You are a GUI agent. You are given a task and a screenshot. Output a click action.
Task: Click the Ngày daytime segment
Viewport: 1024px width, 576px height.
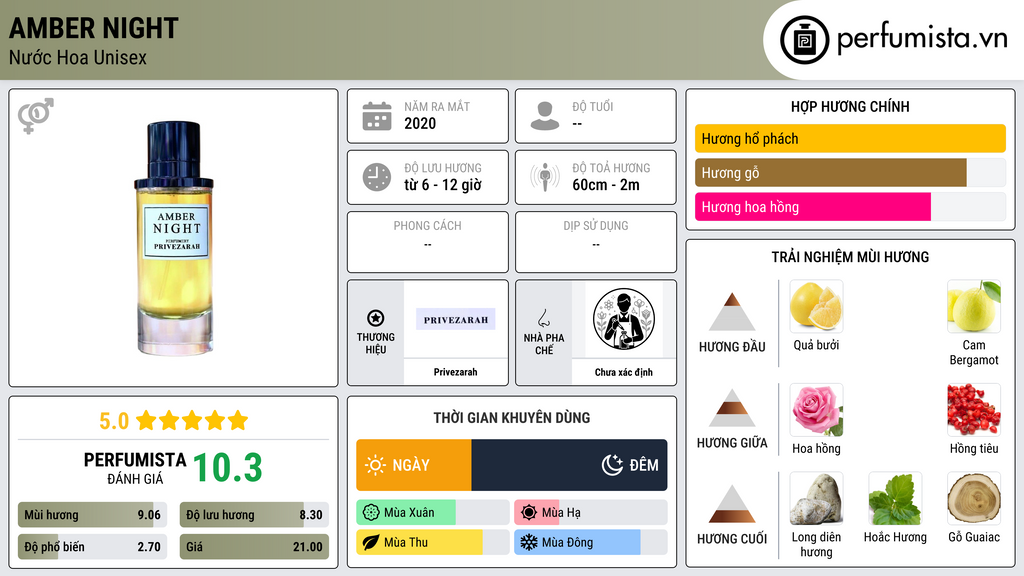tap(413, 465)
